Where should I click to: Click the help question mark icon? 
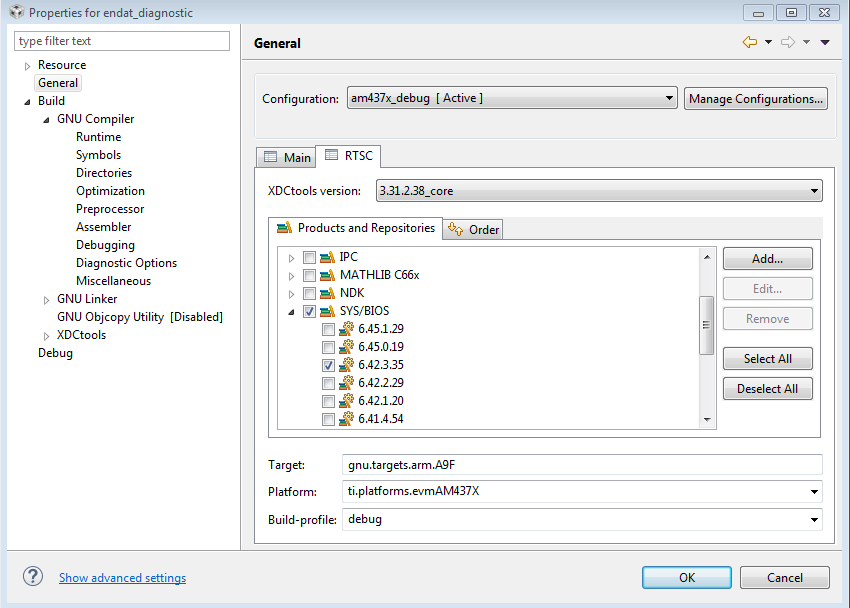[33, 577]
